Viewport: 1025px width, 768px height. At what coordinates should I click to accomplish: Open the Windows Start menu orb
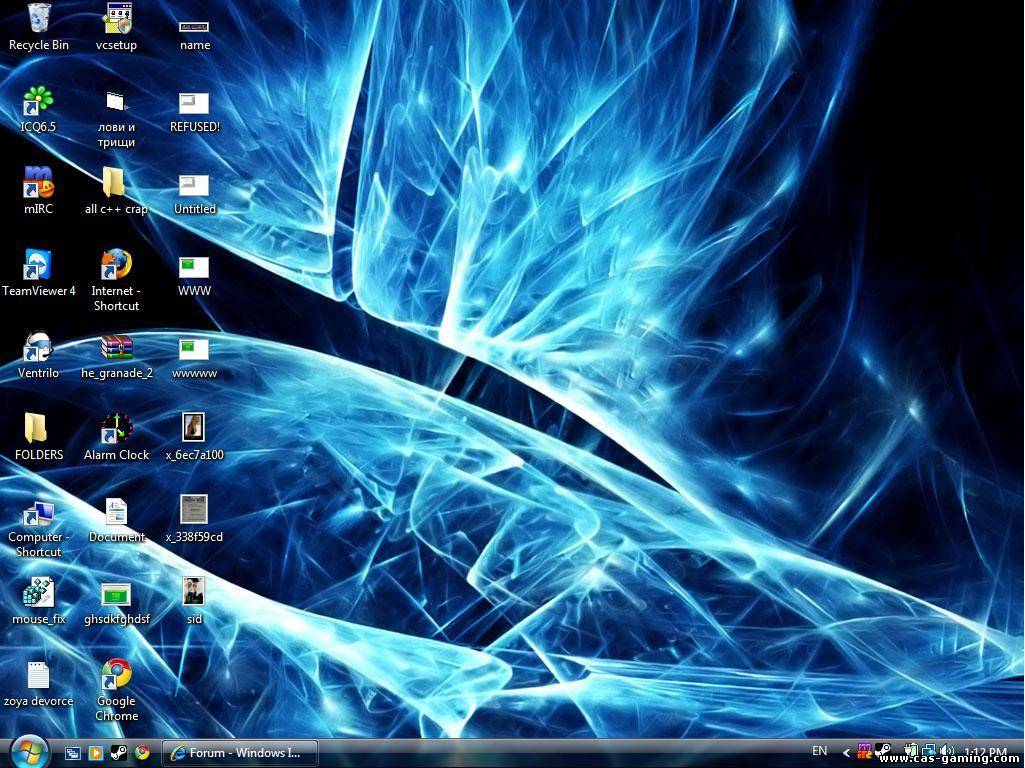(x=29, y=751)
